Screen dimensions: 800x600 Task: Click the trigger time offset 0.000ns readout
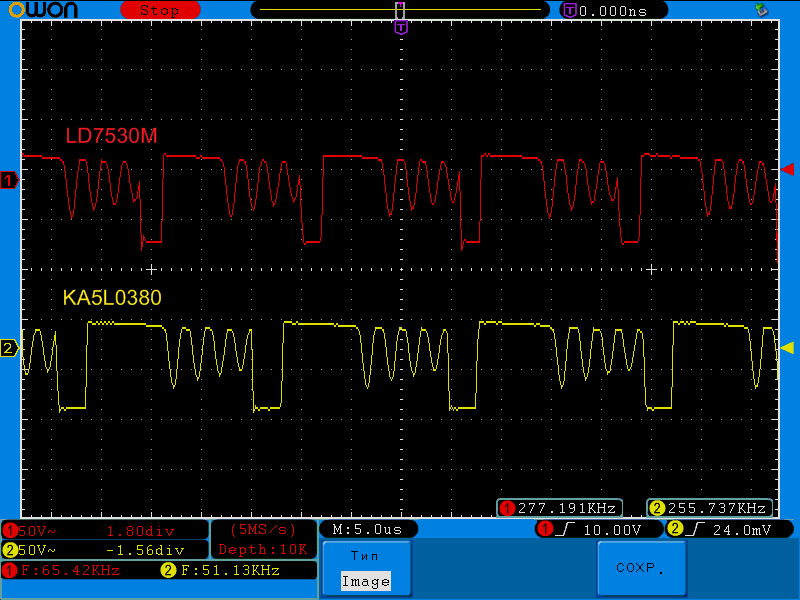[x=605, y=10]
